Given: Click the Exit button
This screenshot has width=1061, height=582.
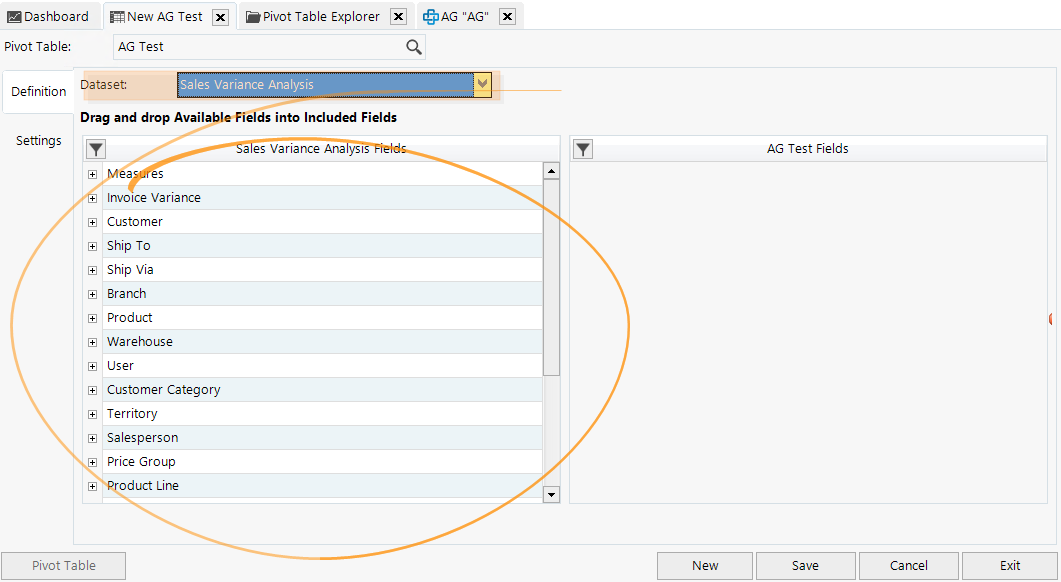Looking at the screenshot, I should click(x=1010, y=566).
